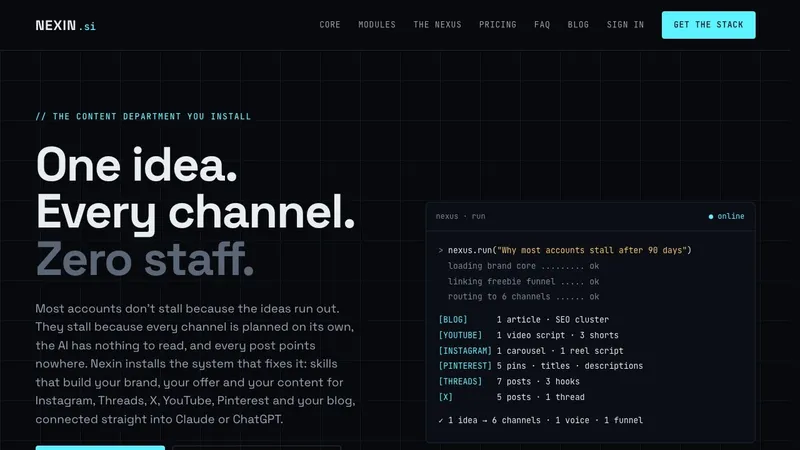Click the online status indicator dot
This screenshot has width=800, height=450.
tap(711, 217)
